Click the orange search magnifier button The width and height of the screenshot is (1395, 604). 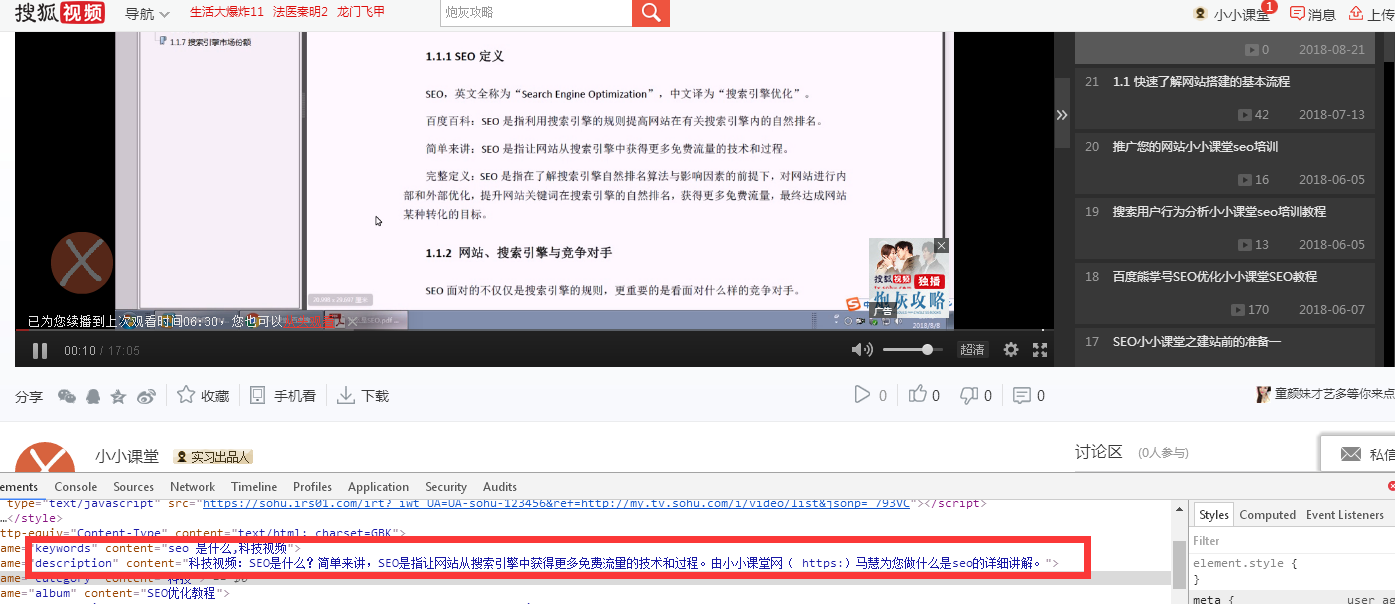pyautogui.click(x=651, y=13)
